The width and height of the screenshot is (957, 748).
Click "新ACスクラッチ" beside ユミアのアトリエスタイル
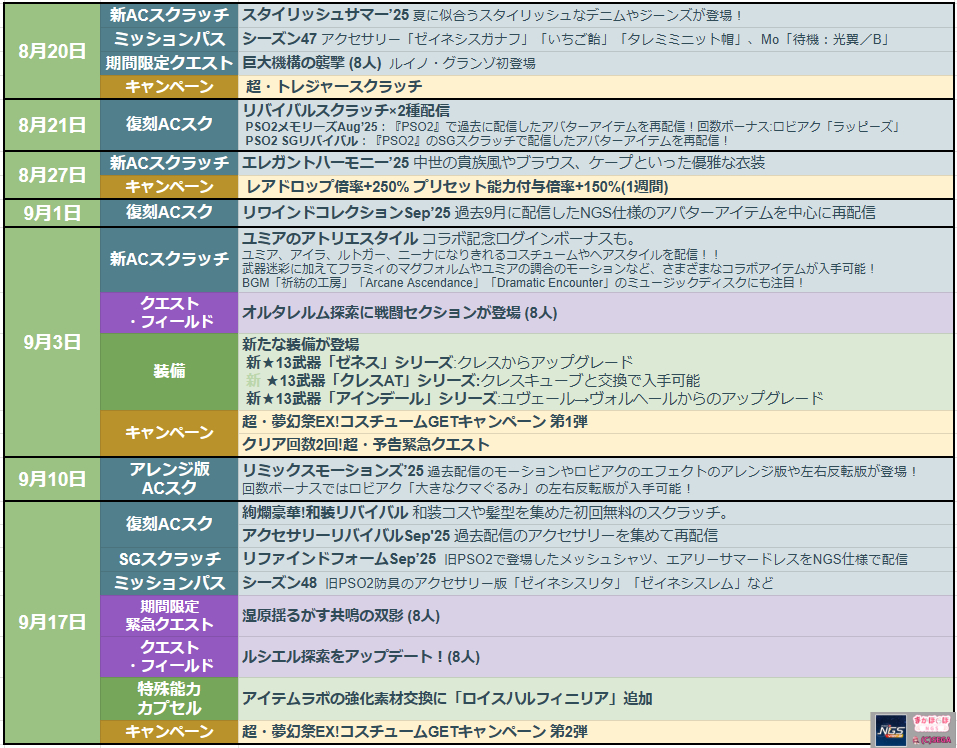(169, 259)
